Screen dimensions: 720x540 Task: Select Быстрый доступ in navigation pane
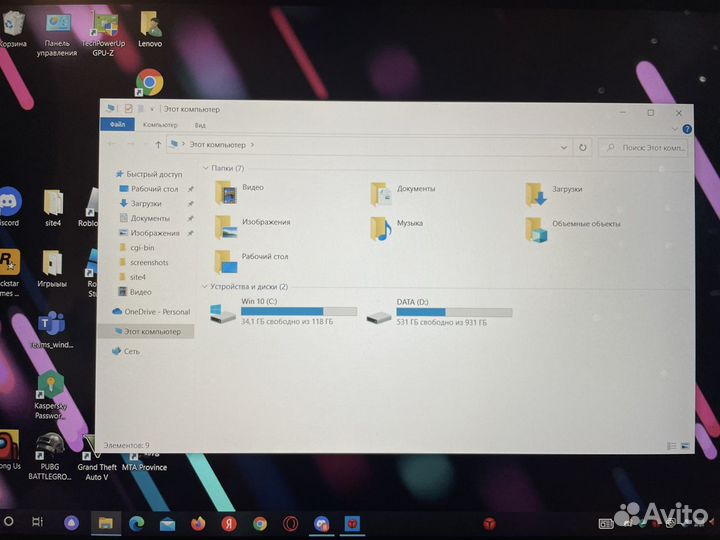pyautogui.click(x=149, y=174)
